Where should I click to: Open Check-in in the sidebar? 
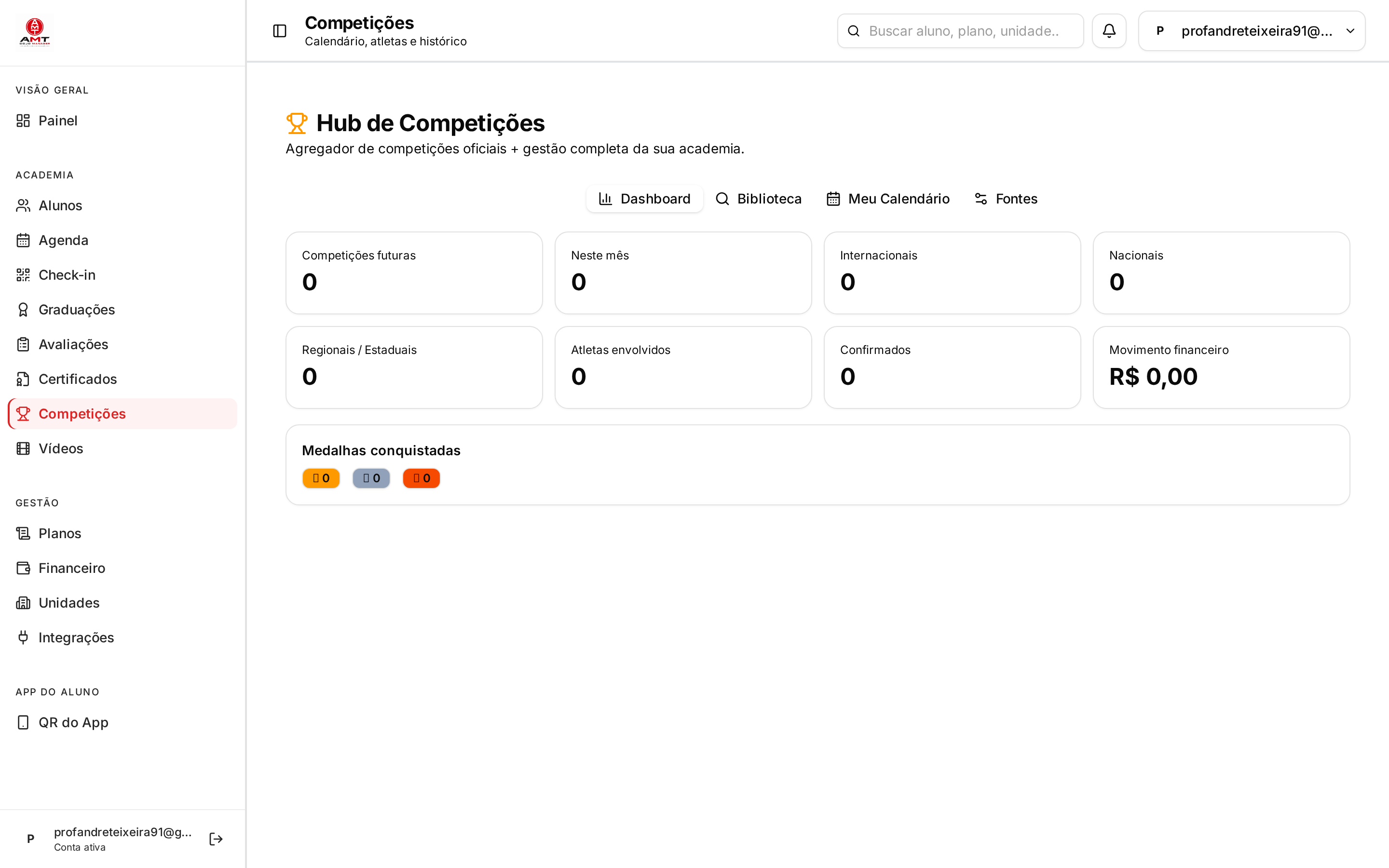point(122,275)
